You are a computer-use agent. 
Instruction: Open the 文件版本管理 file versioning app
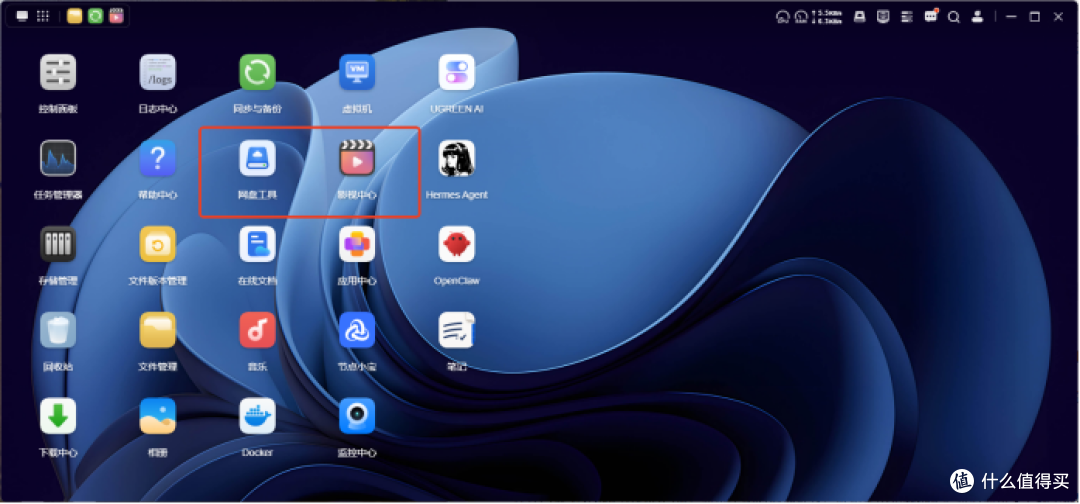(158, 244)
